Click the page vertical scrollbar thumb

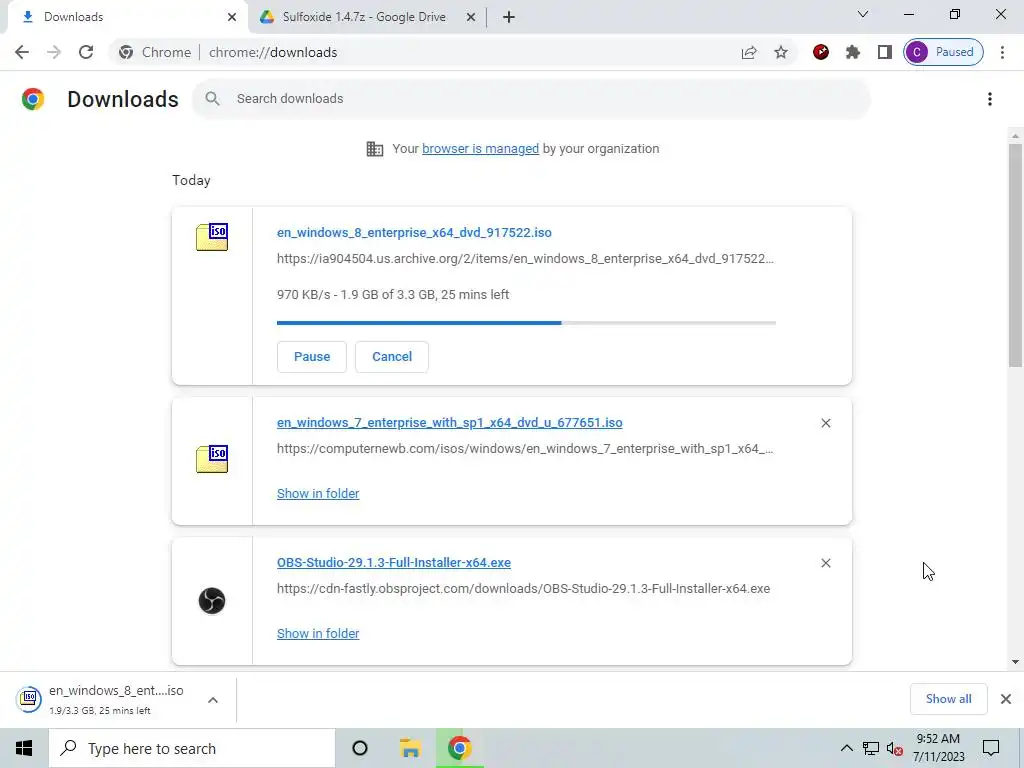coord(1015,255)
